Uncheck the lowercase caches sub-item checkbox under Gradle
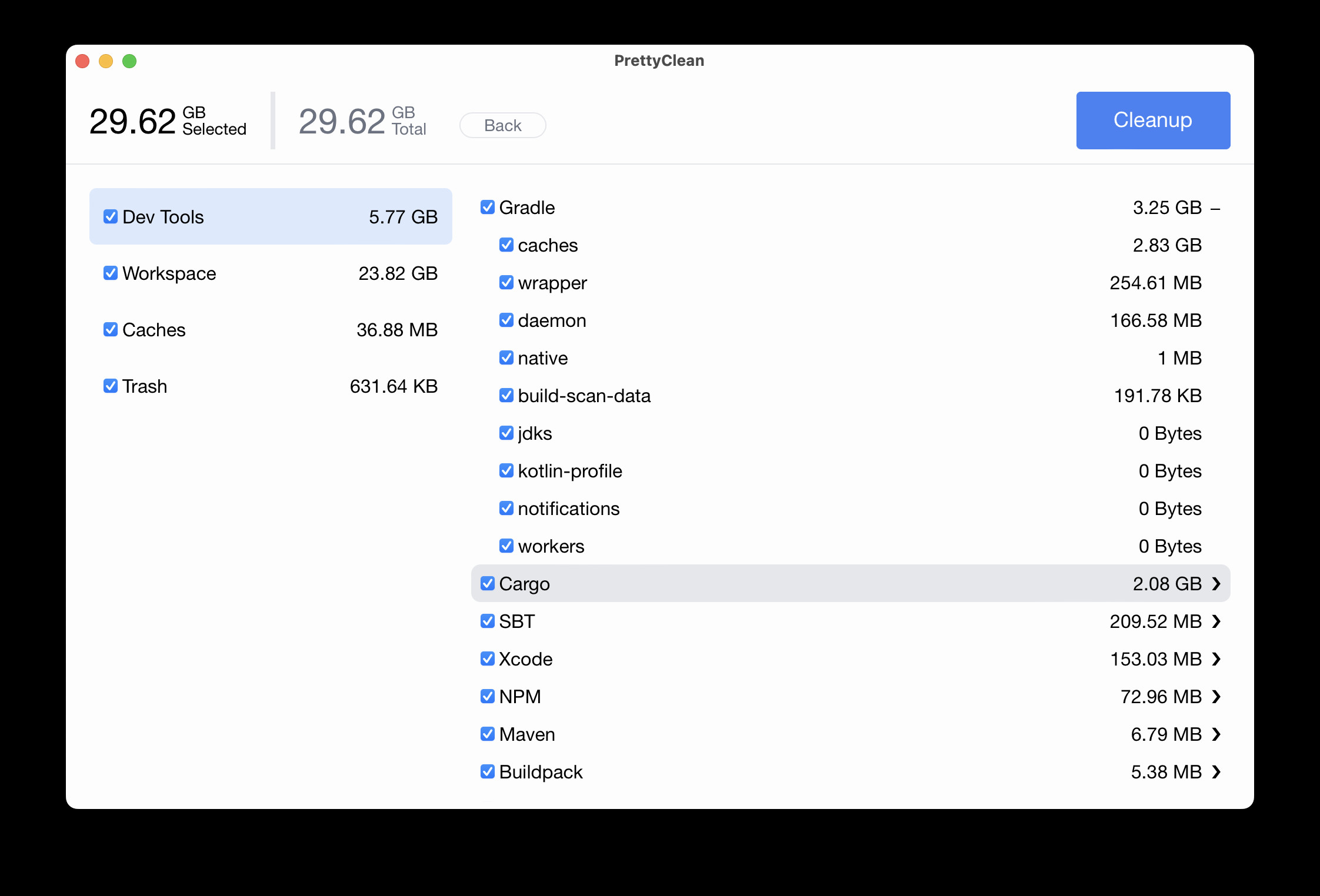This screenshot has width=1320, height=896. [x=506, y=245]
